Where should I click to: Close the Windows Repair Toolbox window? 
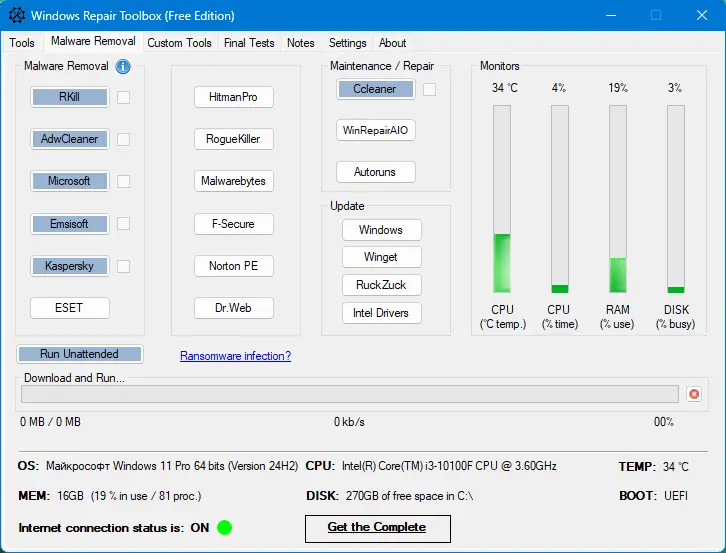701,15
